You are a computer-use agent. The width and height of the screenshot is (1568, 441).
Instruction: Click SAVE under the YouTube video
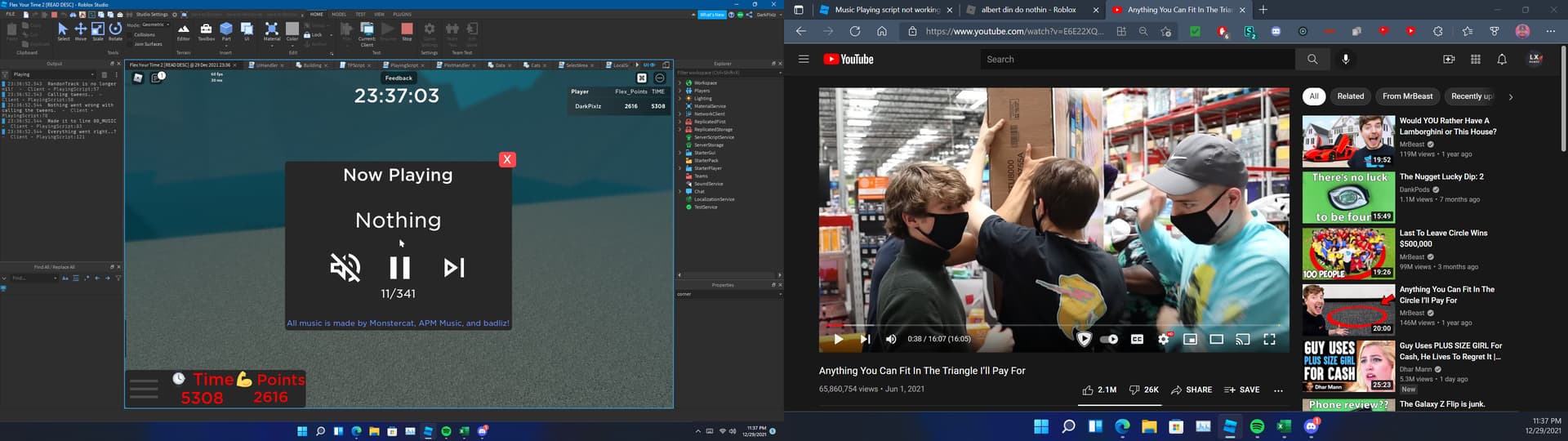tap(1241, 390)
